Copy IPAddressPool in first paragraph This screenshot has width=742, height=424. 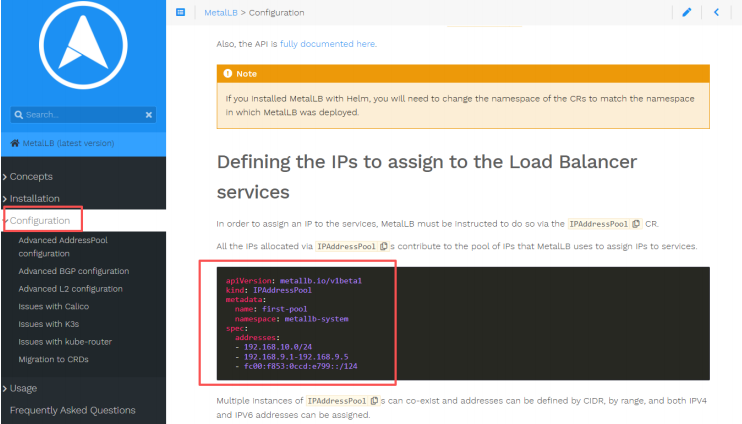pos(636,224)
